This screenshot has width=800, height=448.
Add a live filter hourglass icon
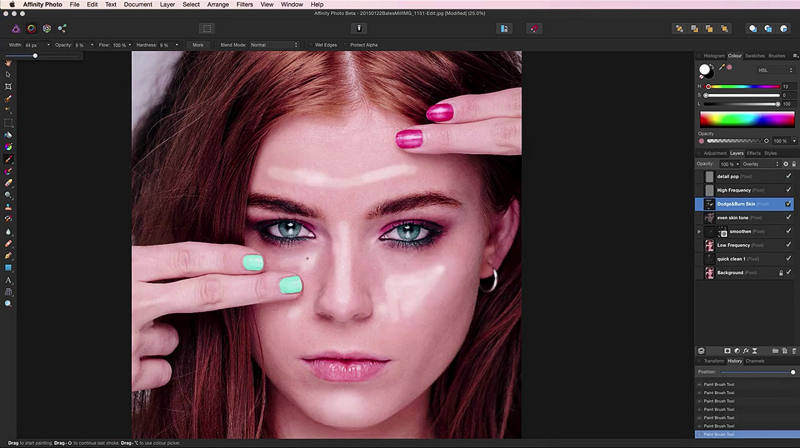[x=755, y=351]
